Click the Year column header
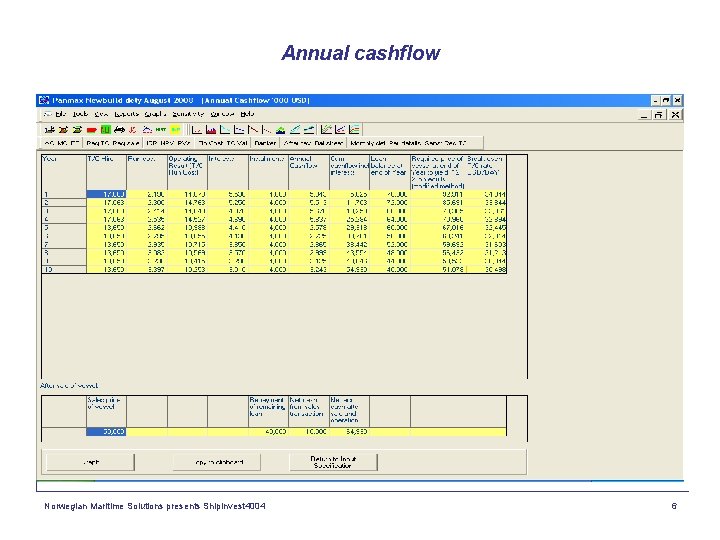The image size is (720, 540). 64,172
